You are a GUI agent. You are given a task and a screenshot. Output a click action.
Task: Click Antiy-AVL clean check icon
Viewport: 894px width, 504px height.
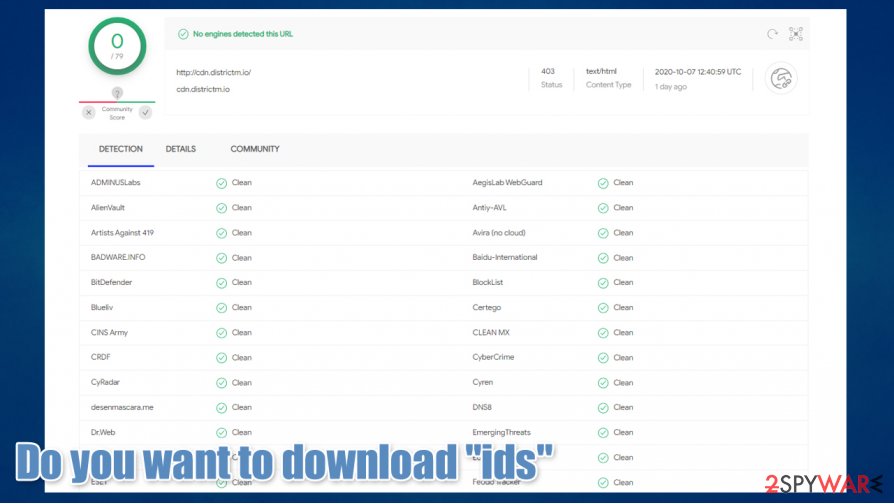[x=603, y=208]
